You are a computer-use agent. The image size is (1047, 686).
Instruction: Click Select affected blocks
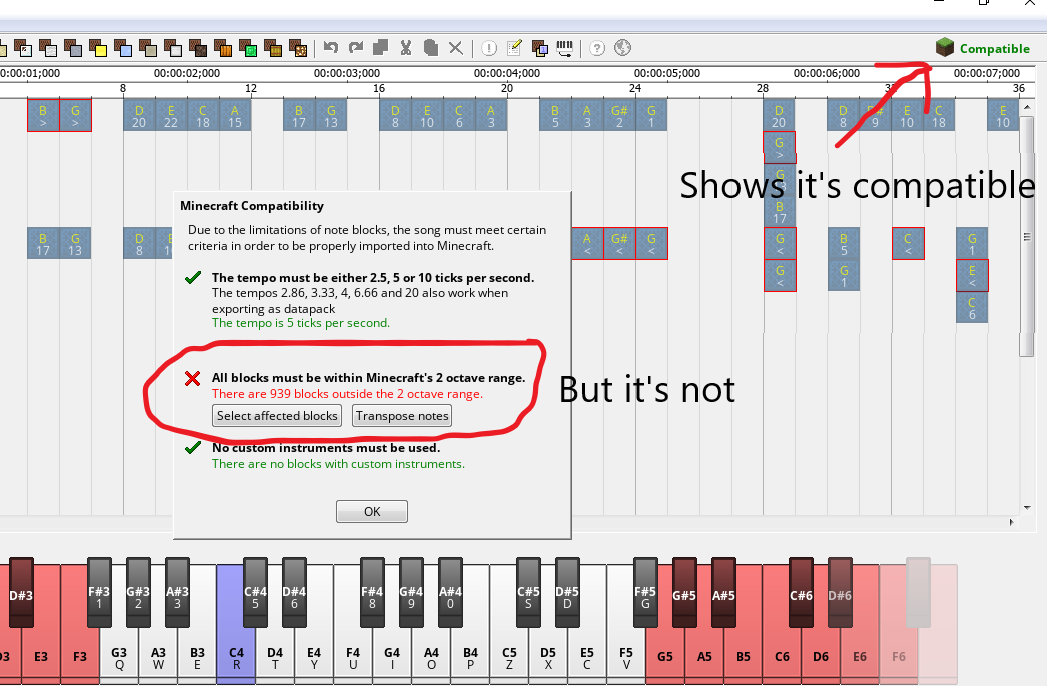(x=277, y=415)
